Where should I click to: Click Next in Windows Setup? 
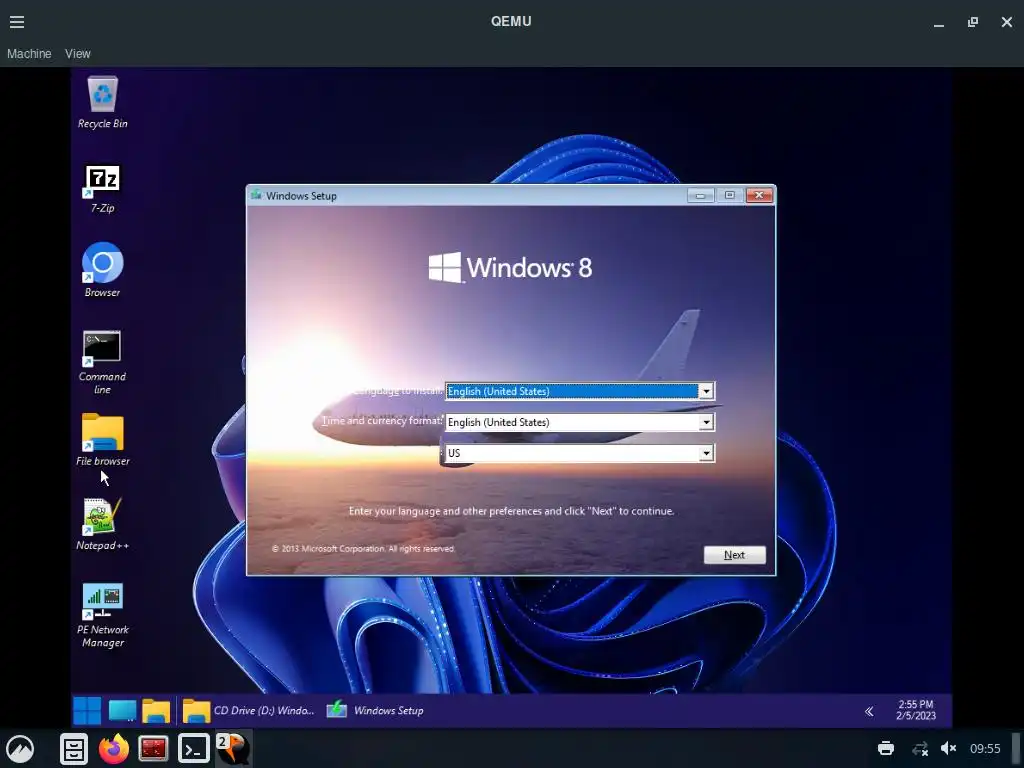(x=735, y=555)
